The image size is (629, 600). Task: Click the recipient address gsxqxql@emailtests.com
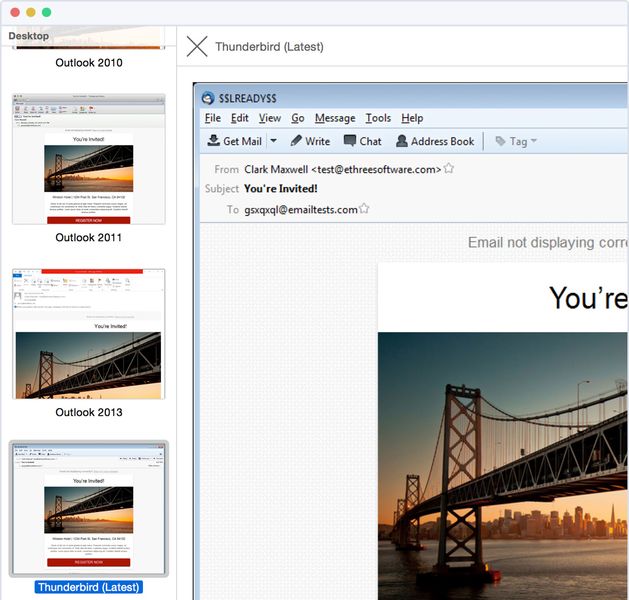pyautogui.click(x=300, y=210)
